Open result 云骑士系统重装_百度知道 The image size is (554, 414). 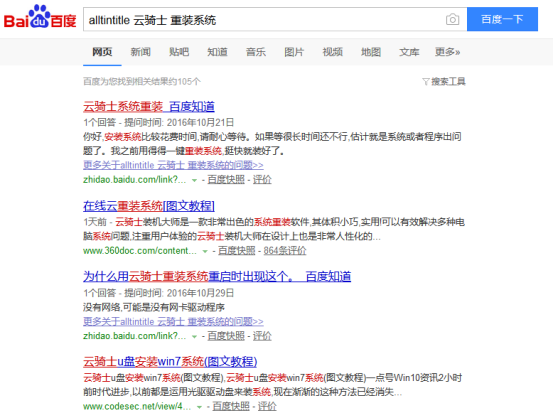(149, 106)
